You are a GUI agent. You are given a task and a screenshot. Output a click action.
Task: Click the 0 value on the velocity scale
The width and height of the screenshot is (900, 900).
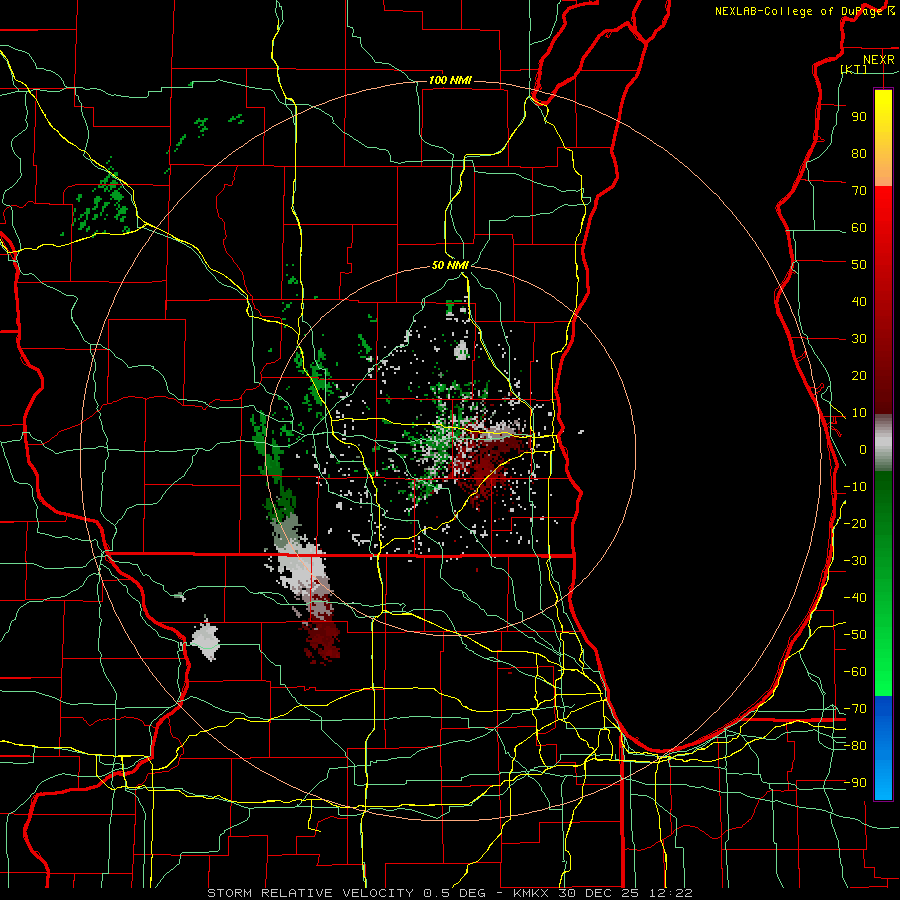pos(863,450)
